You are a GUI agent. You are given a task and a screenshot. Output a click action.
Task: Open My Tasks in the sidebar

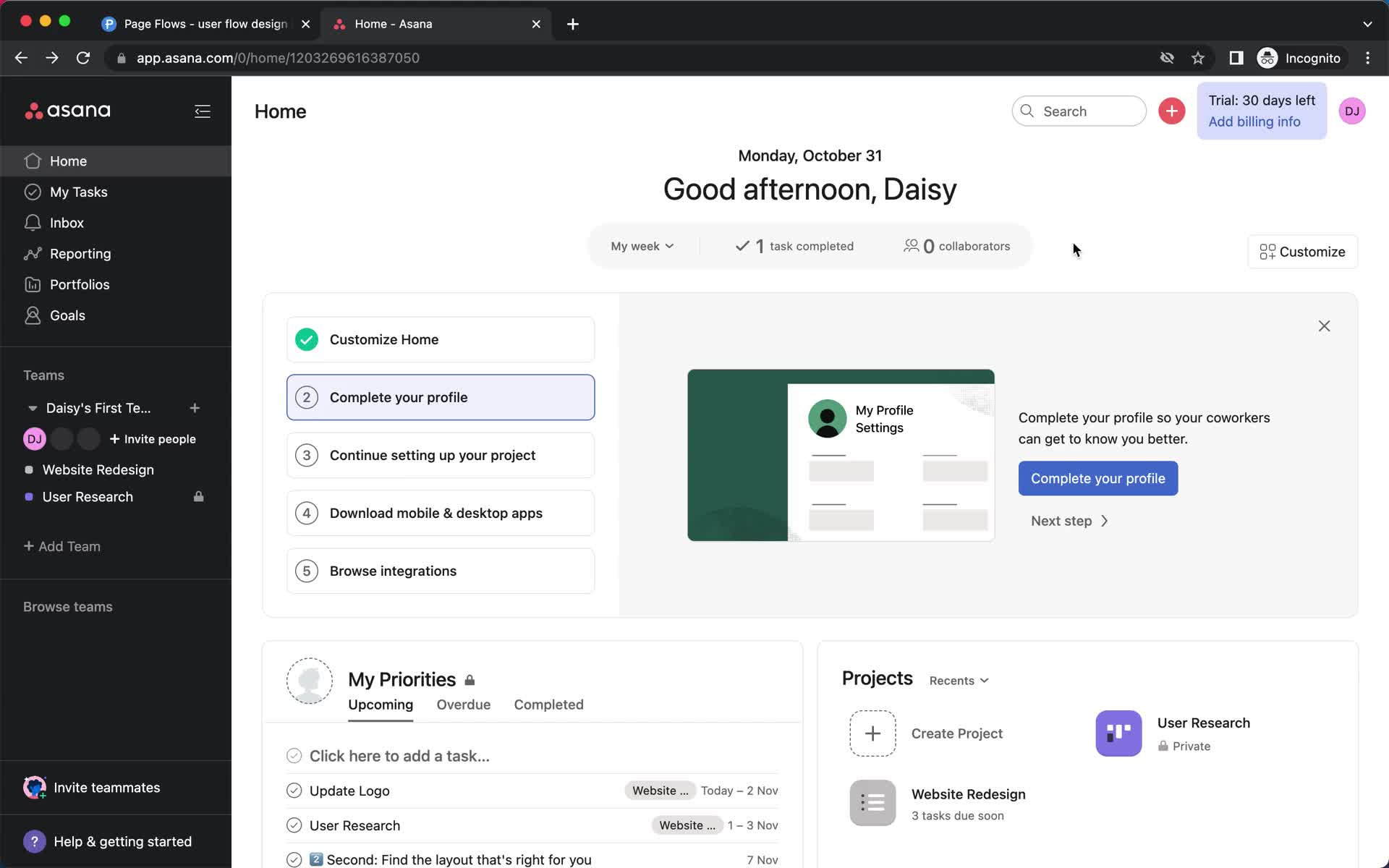(x=116, y=192)
